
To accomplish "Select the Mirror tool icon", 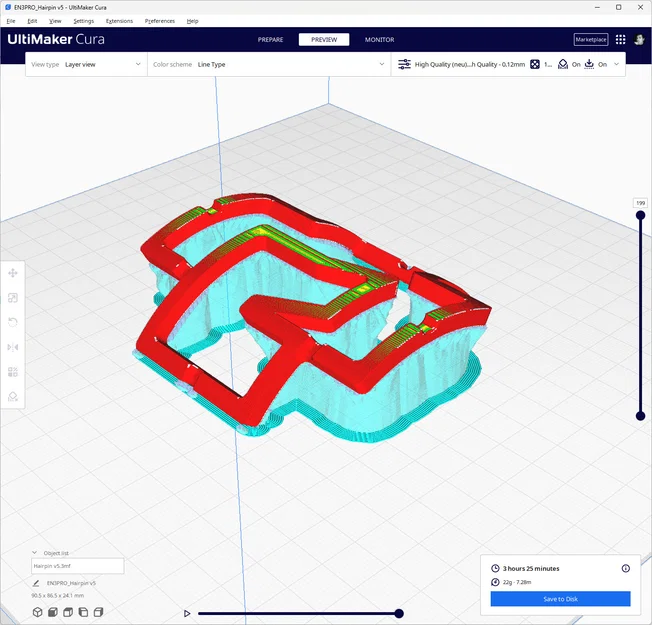I will pyautogui.click(x=12, y=347).
